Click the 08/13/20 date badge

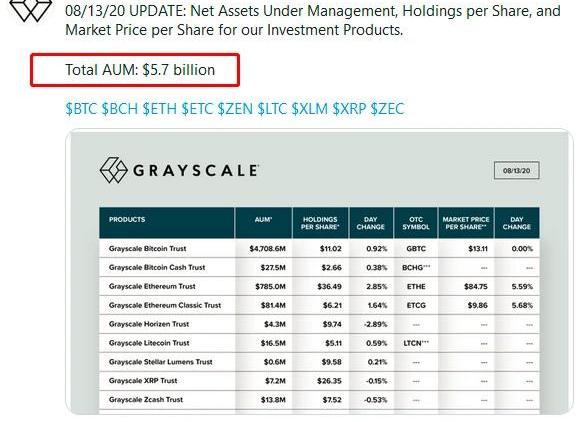tap(516, 171)
